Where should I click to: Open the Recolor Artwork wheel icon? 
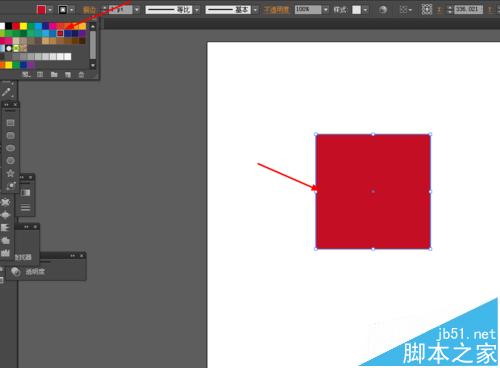click(383, 10)
